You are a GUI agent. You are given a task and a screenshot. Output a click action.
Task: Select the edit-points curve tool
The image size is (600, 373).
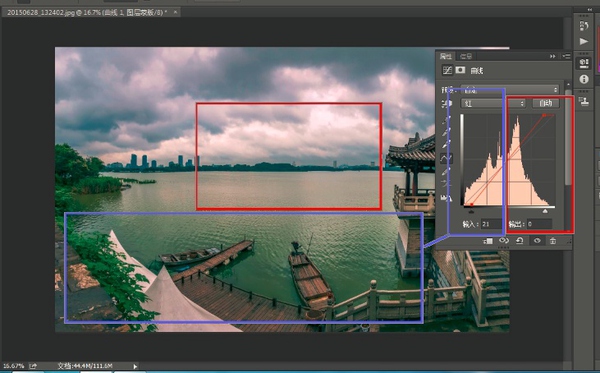(x=446, y=158)
